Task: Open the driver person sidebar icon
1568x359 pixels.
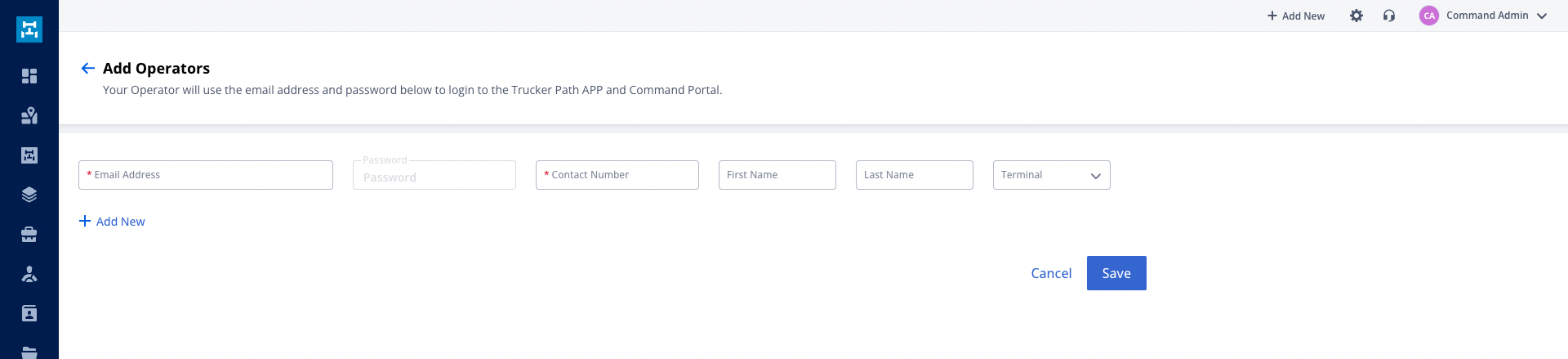Action: [x=29, y=274]
